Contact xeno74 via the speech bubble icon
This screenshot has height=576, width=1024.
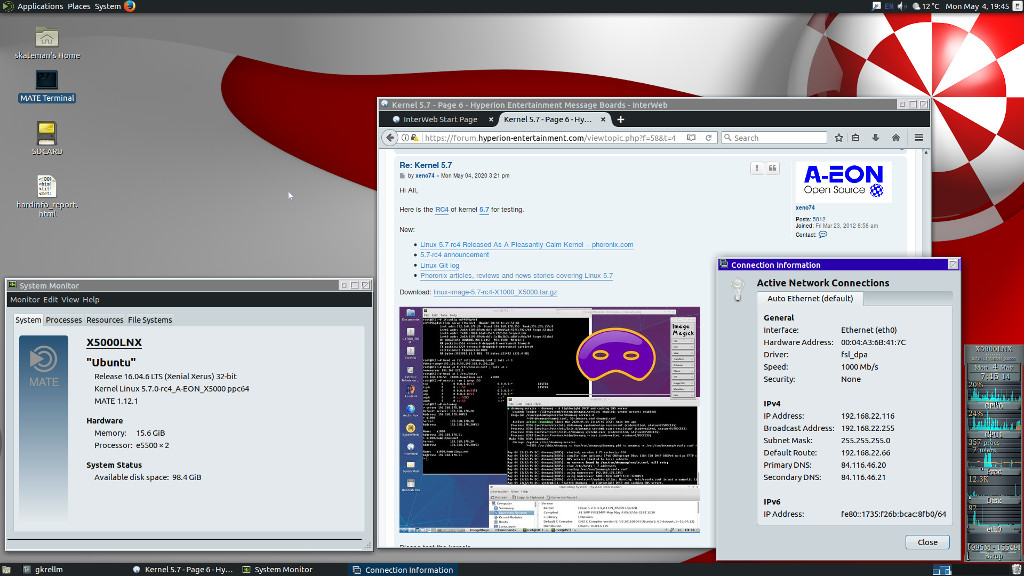(823, 234)
